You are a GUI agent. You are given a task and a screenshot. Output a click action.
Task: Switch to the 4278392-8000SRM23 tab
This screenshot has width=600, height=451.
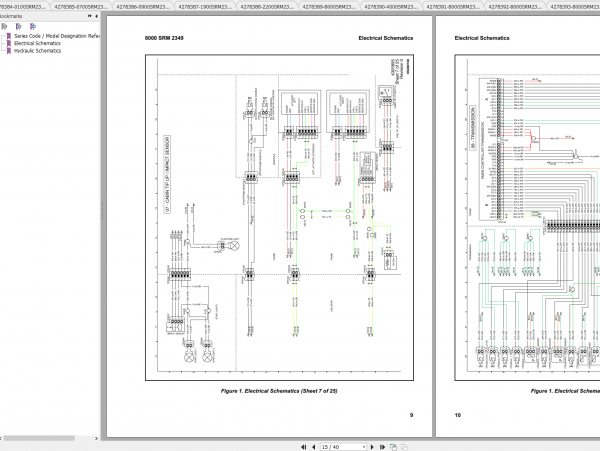click(x=515, y=7)
